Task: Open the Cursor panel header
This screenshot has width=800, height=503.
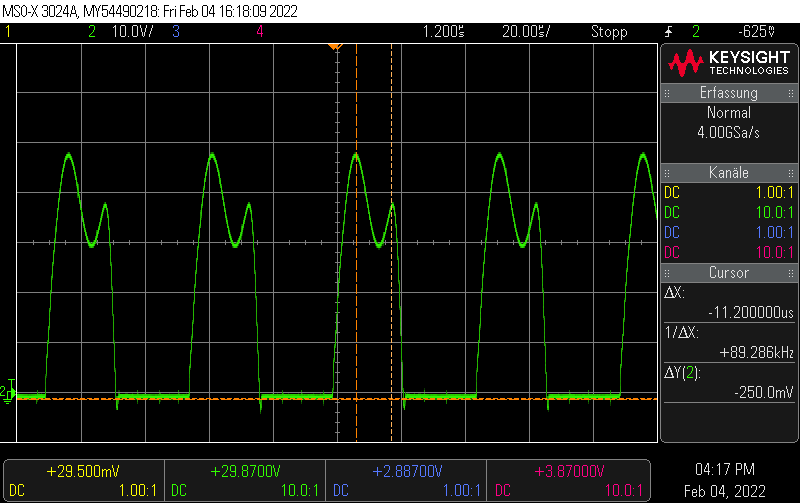Action: click(x=729, y=273)
